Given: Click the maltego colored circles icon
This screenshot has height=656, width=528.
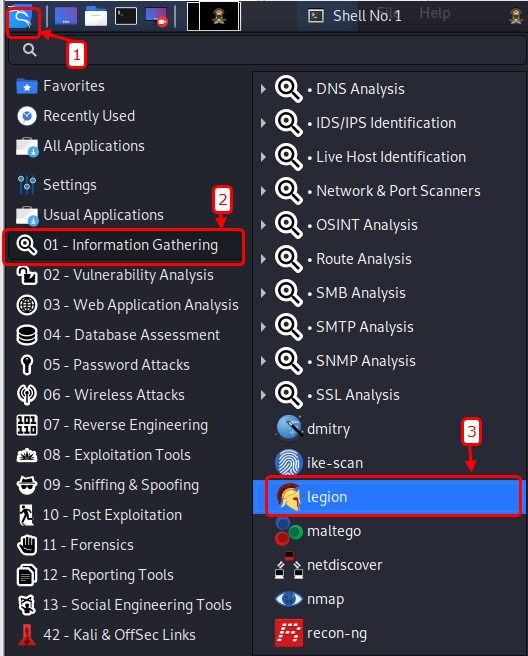Looking at the screenshot, I should tap(289, 531).
